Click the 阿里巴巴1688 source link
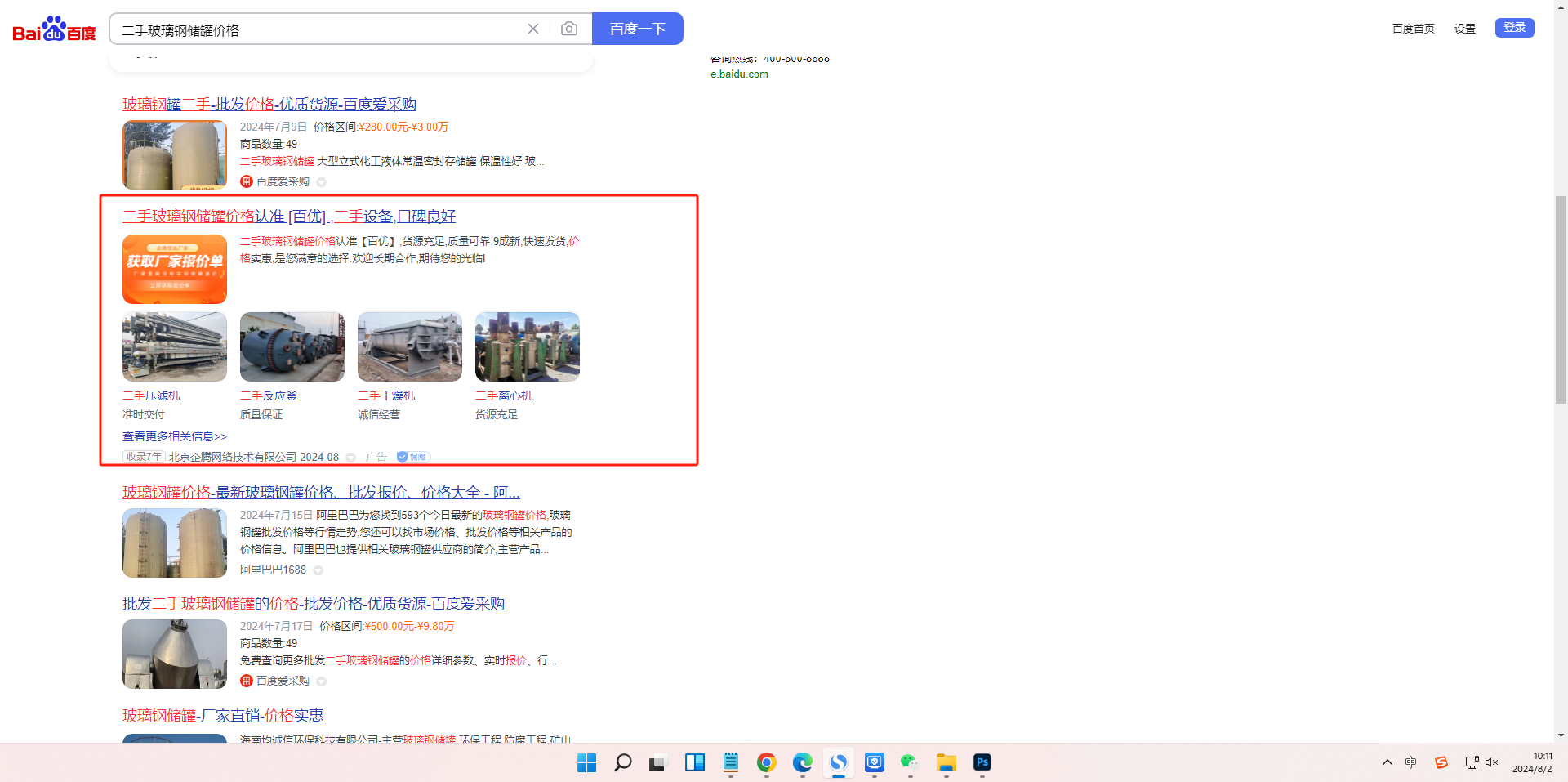 [x=273, y=570]
